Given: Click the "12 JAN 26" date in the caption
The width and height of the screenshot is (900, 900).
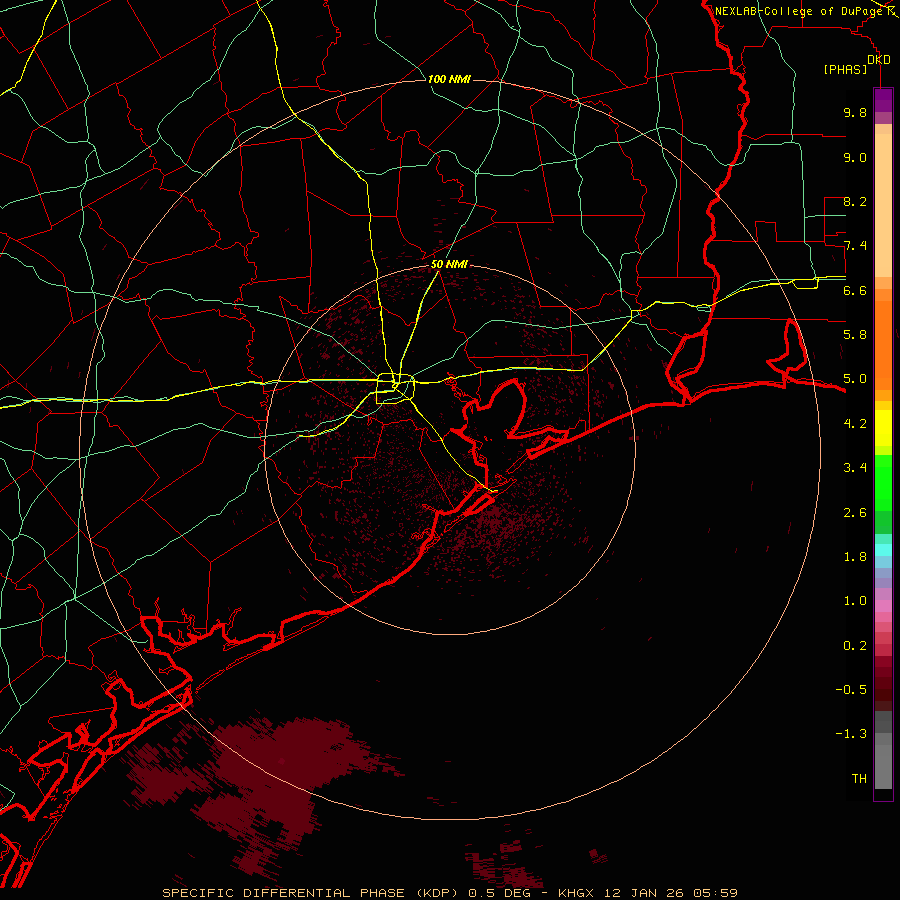Looking at the screenshot, I should pos(643,893).
